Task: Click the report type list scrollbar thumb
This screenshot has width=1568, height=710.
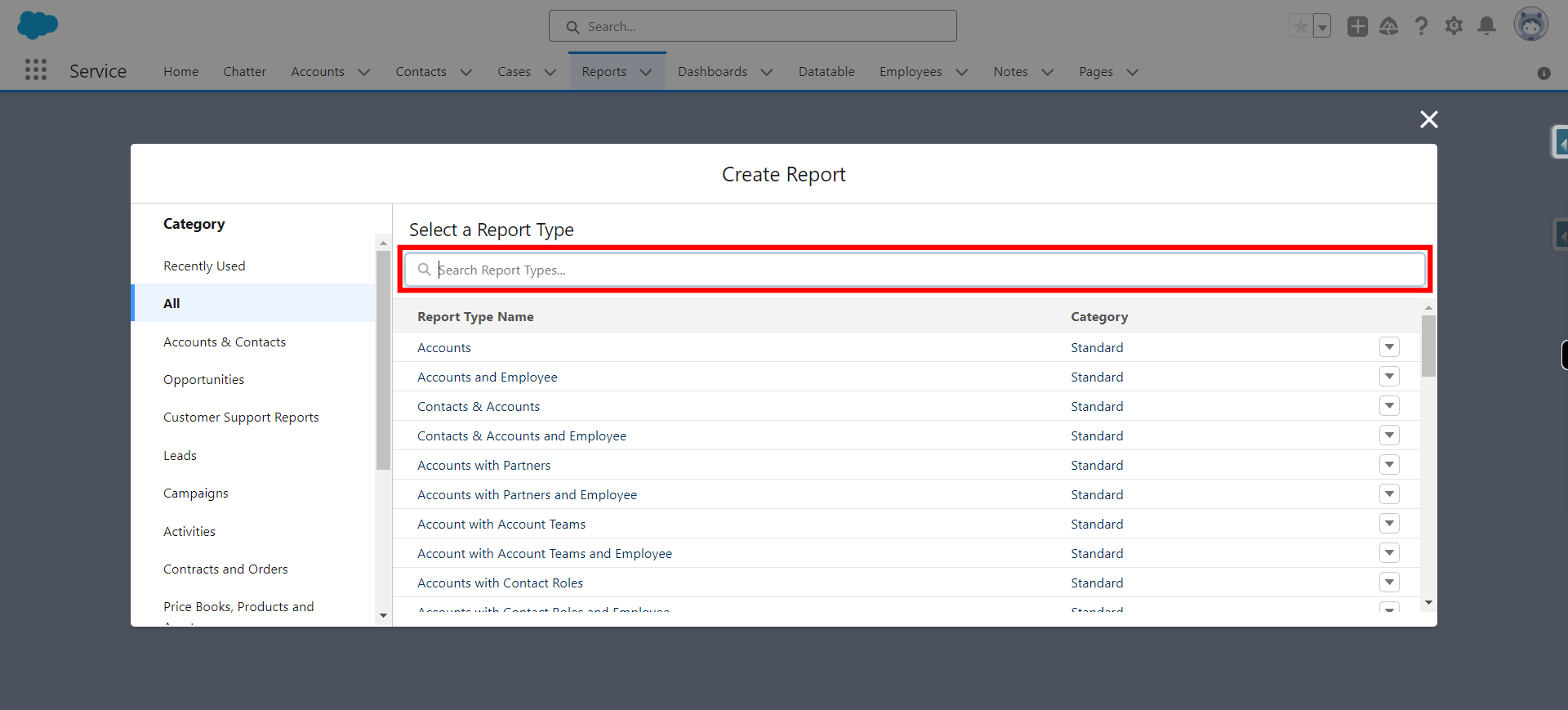Action: point(1428,346)
